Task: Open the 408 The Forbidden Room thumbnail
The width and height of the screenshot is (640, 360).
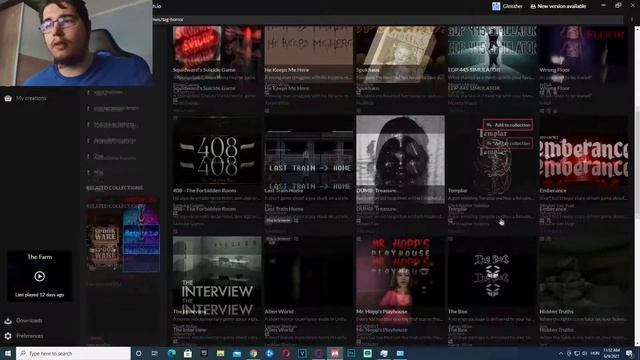Action: coord(217,151)
